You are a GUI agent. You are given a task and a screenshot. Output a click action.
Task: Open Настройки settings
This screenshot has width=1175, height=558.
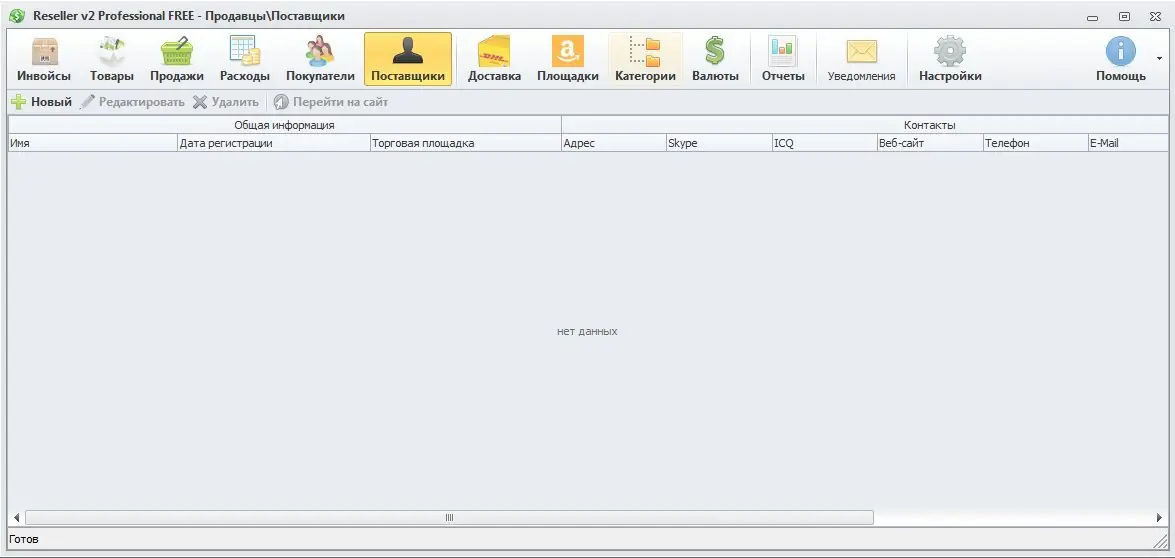point(950,59)
